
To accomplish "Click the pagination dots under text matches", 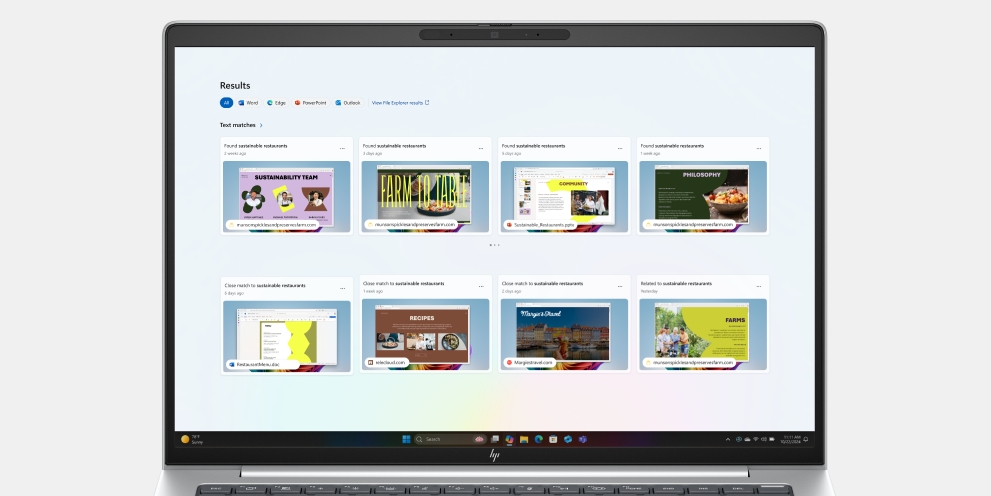I will point(495,245).
